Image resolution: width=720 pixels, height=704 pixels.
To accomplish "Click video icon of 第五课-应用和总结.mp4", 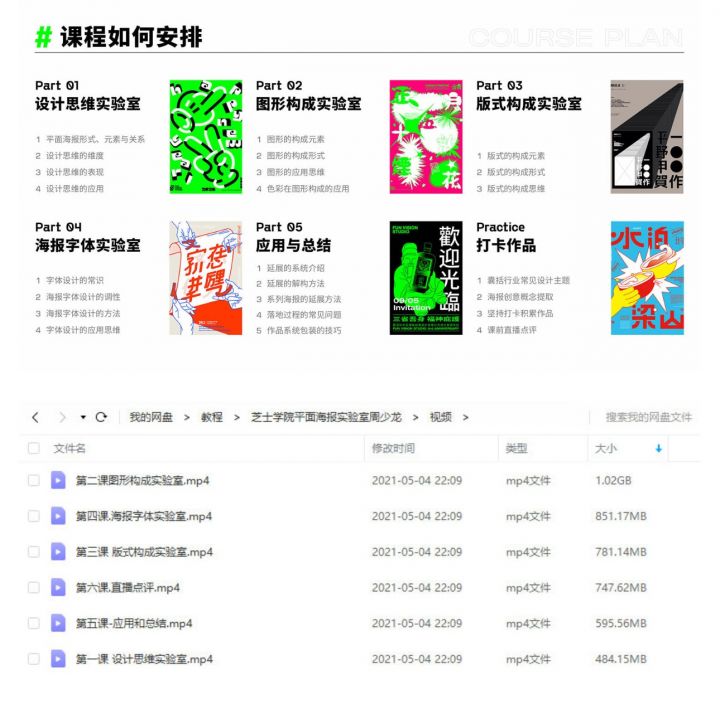I will (58, 623).
